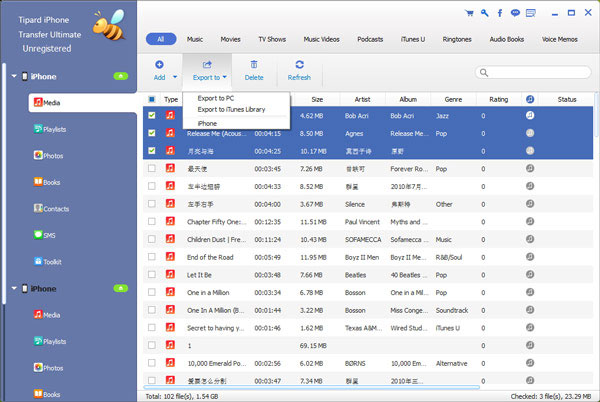Open the Music Videos category
The height and width of the screenshot is (402, 600).
321,39
